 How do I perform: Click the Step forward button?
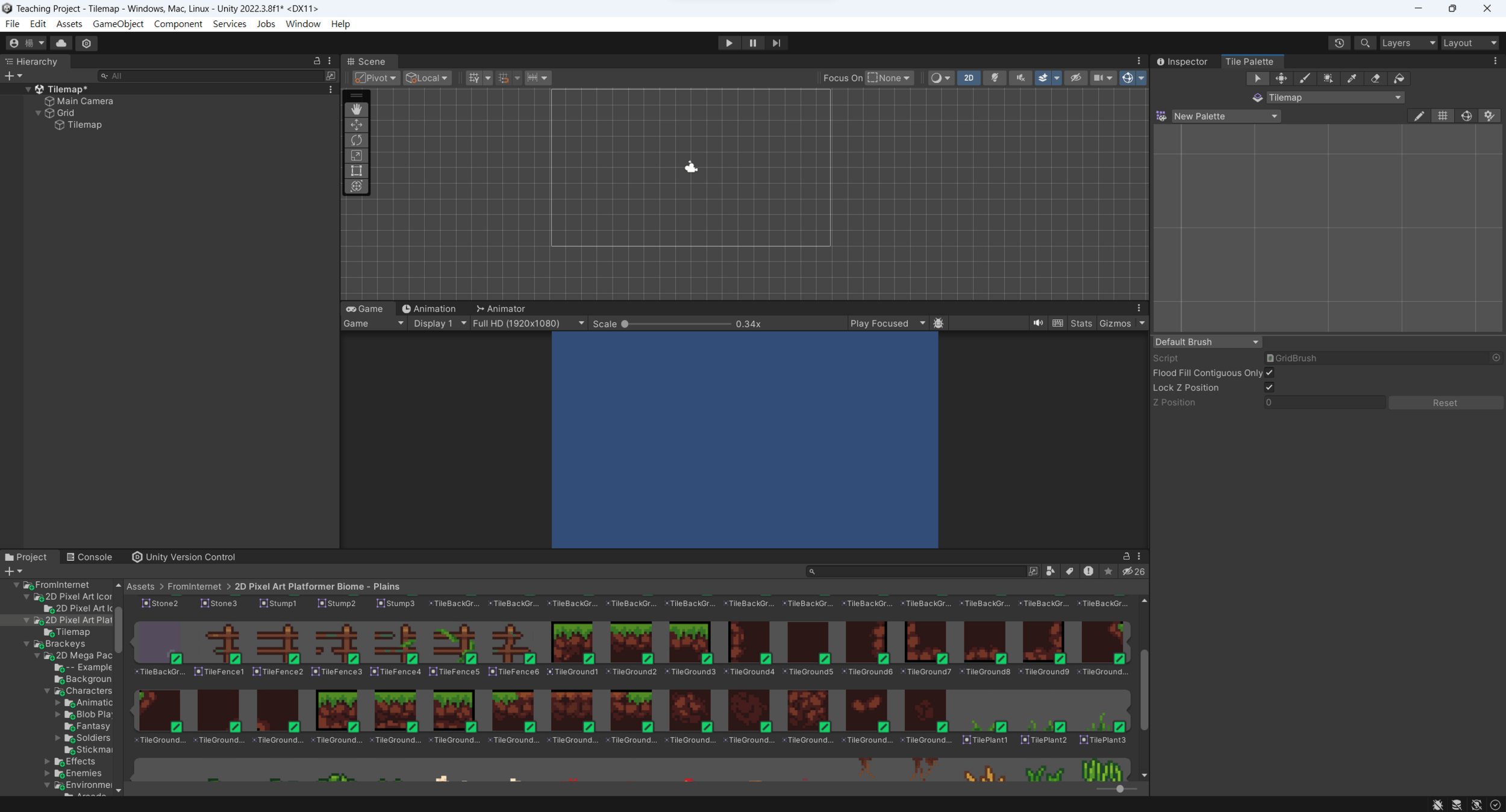(x=776, y=43)
